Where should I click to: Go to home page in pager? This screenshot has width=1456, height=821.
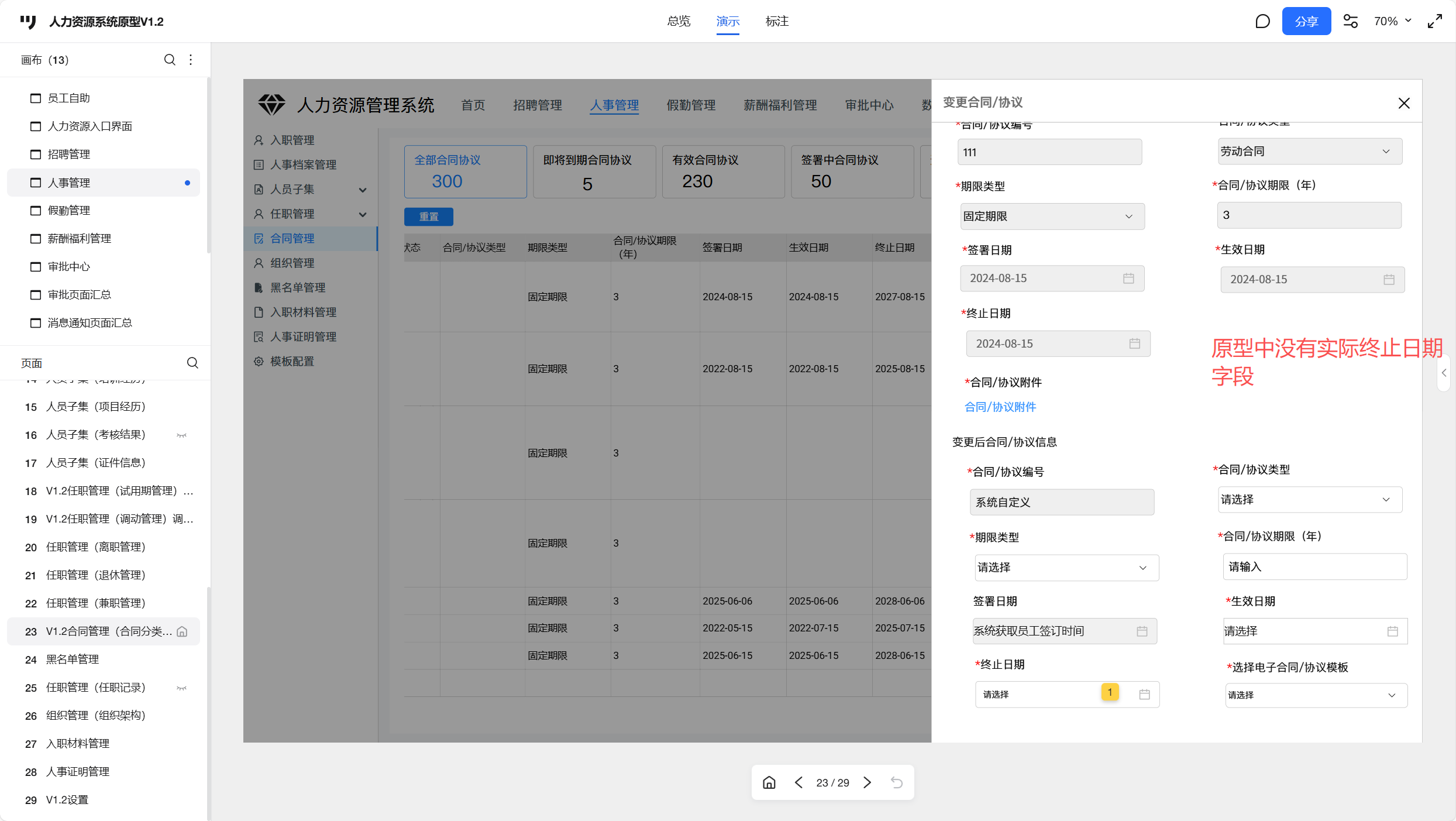click(769, 782)
